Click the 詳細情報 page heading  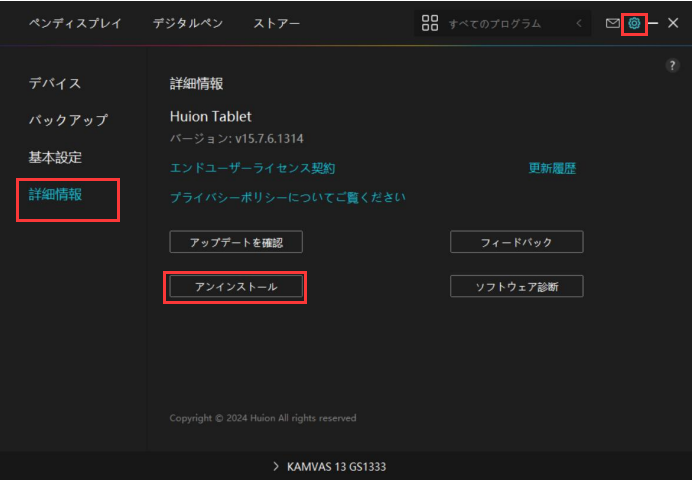click(196, 83)
